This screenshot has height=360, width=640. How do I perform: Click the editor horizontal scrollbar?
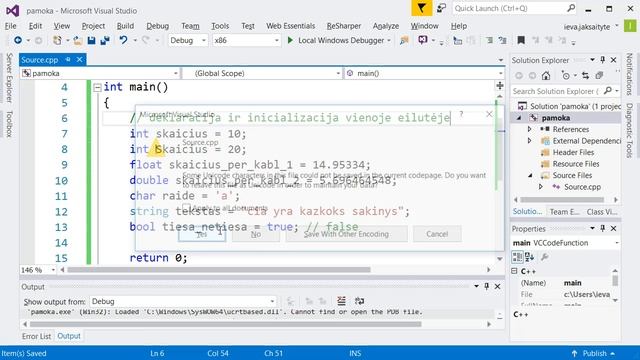(219, 270)
